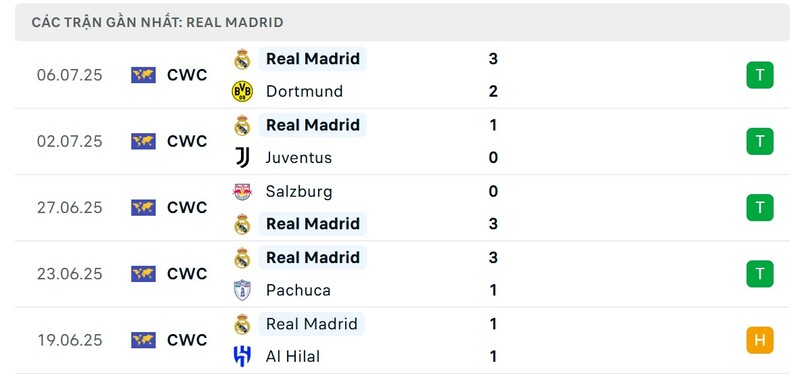Click the orange H draw badge
The height and width of the screenshot is (374, 800).
click(760, 340)
